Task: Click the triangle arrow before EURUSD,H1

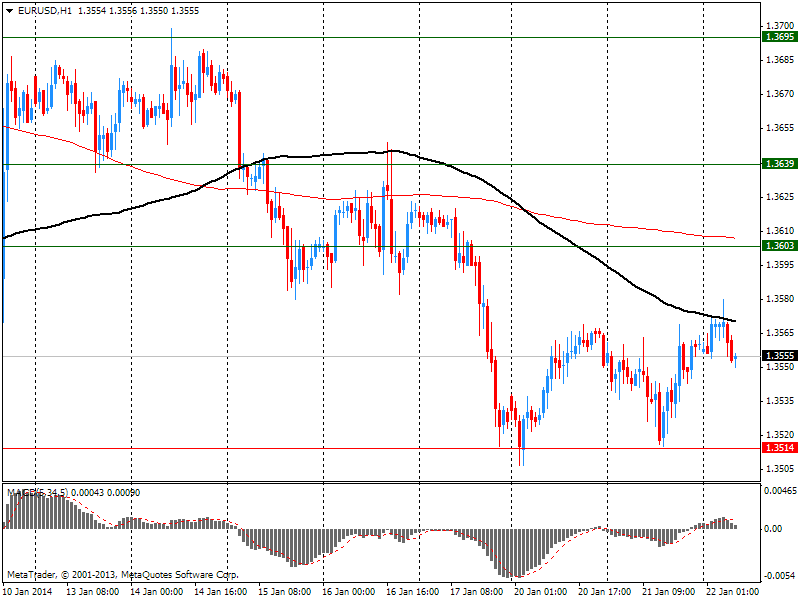Action: (9, 10)
